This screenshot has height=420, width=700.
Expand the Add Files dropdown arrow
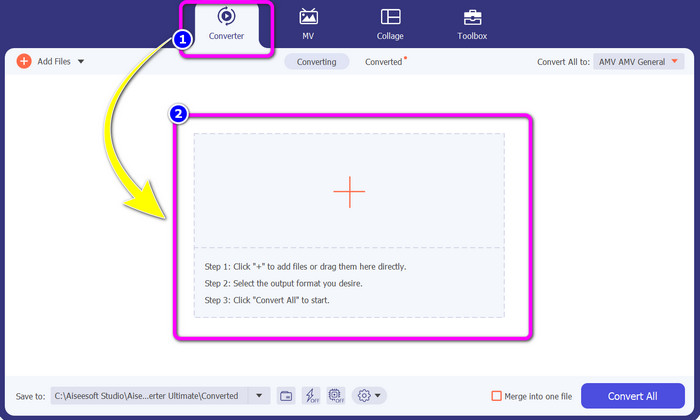tap(81, 62)
